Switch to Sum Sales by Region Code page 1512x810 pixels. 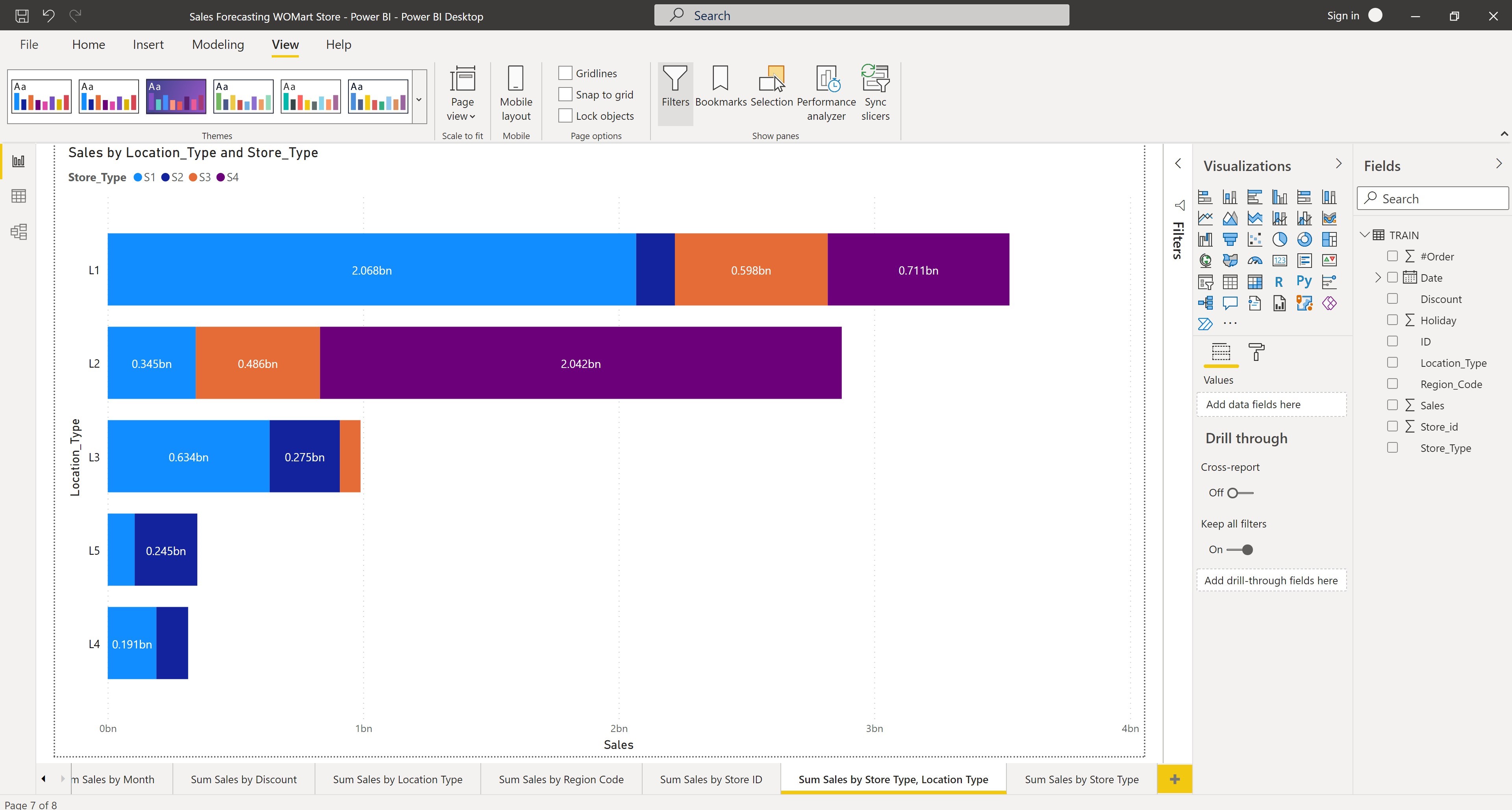coord(561,779)
